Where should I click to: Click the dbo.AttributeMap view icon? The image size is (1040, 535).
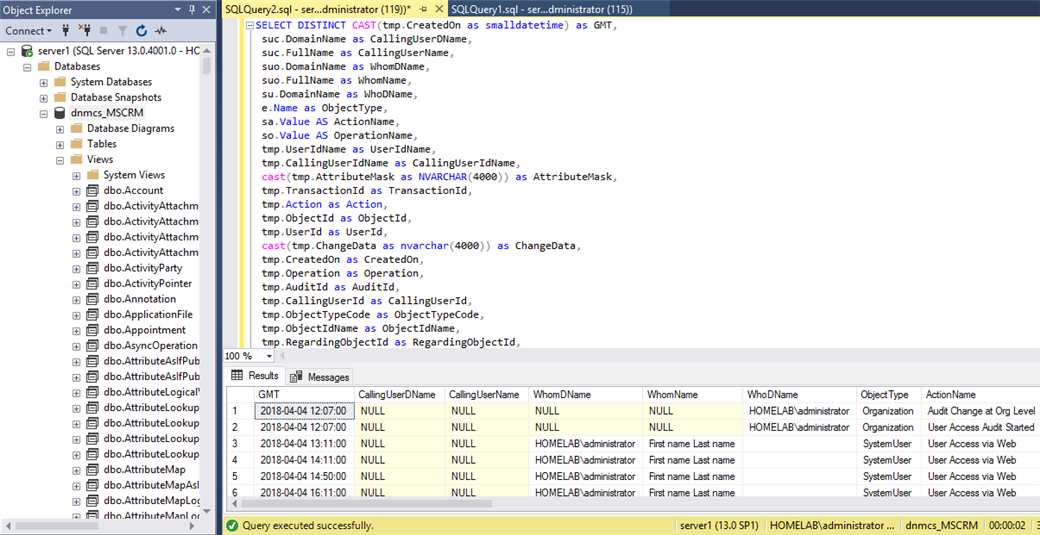pyautogui.click(x=92, y=469)
